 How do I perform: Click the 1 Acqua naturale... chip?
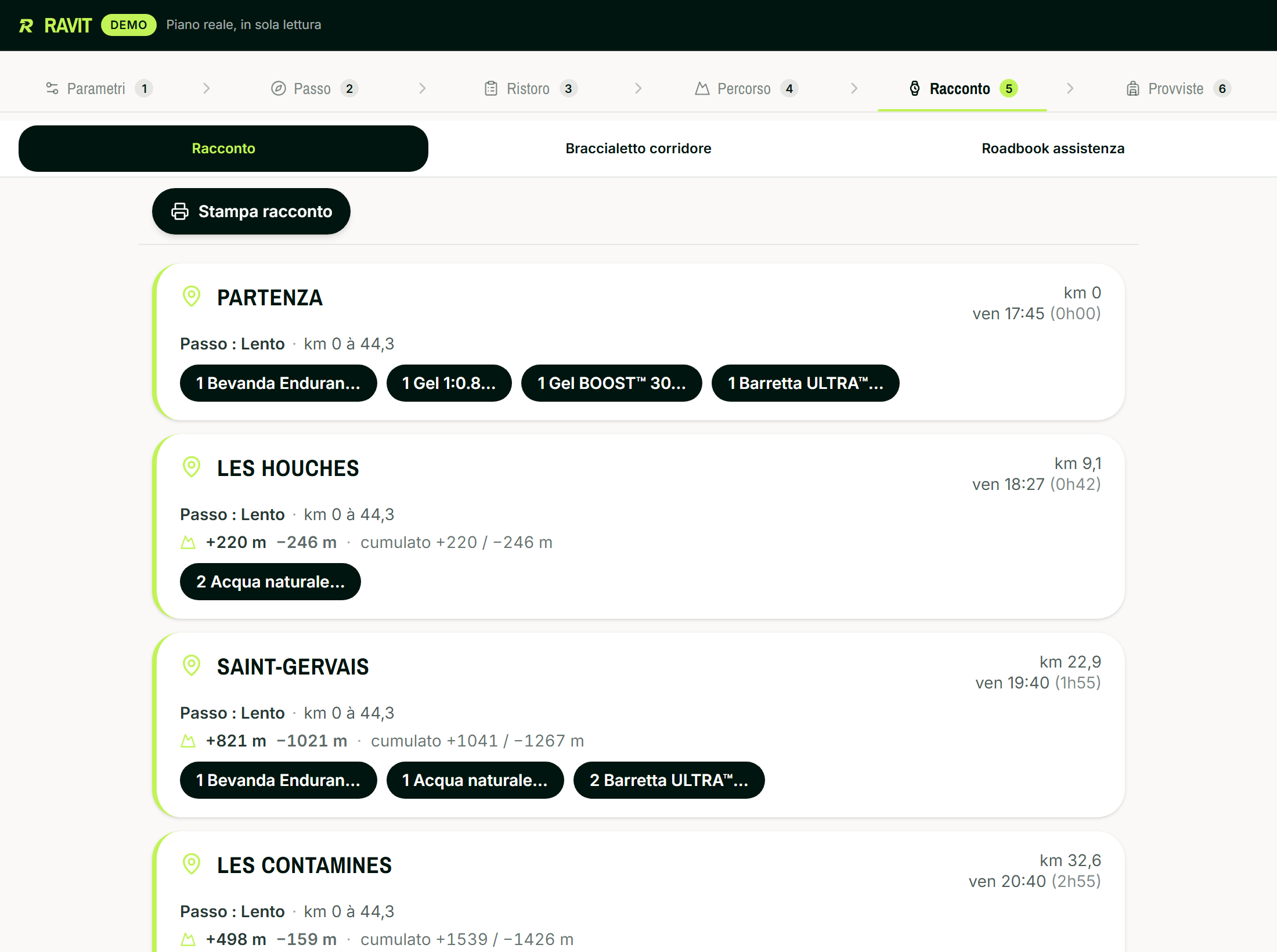(475, 780)
